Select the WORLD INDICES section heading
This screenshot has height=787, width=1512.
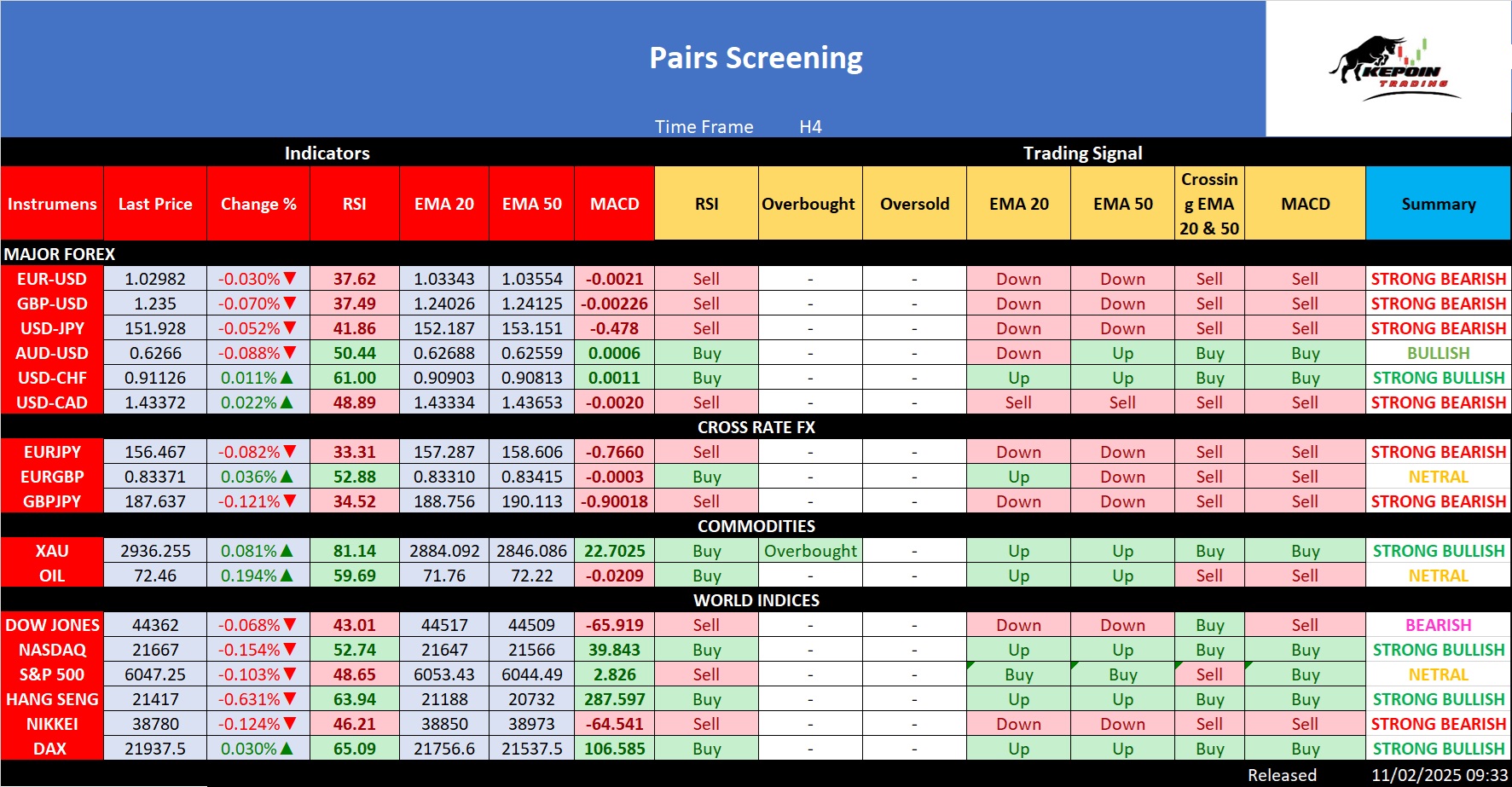756,600
